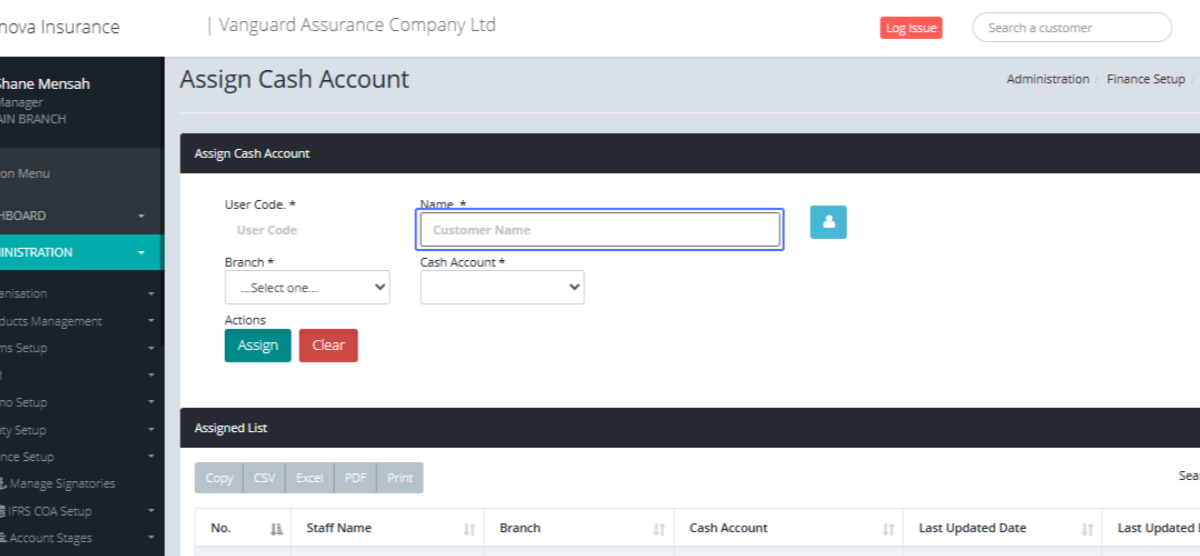Click the Customer Name input field
The height and width of the screenshot is (556, 1200).
pyautogui.click(x=600, y=230)
